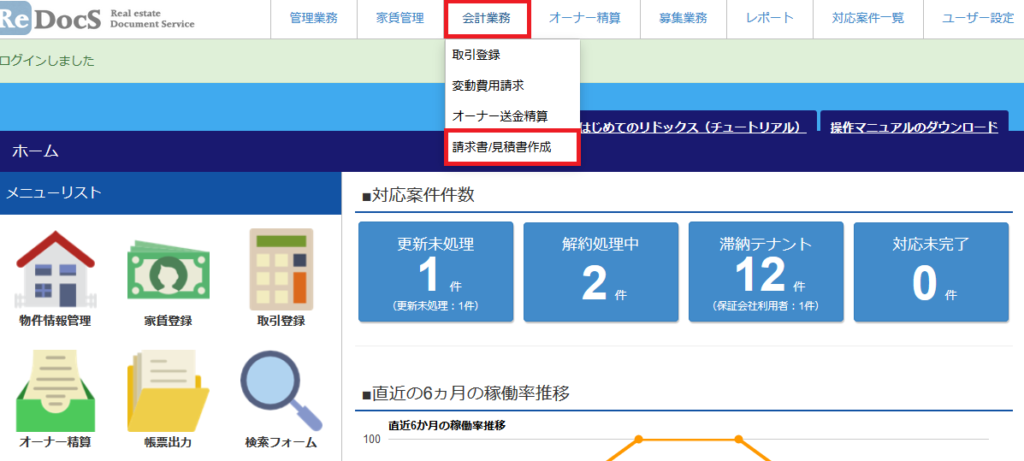Open the 対応未完了 0件 card

tap(931, 272)
